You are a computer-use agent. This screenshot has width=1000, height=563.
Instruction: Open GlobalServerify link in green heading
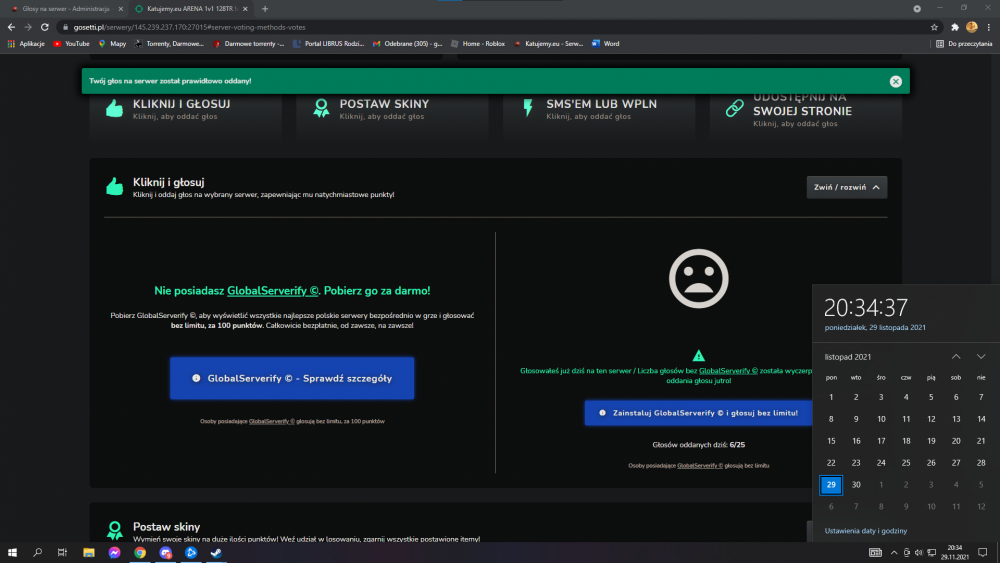[x=272, y=291]
